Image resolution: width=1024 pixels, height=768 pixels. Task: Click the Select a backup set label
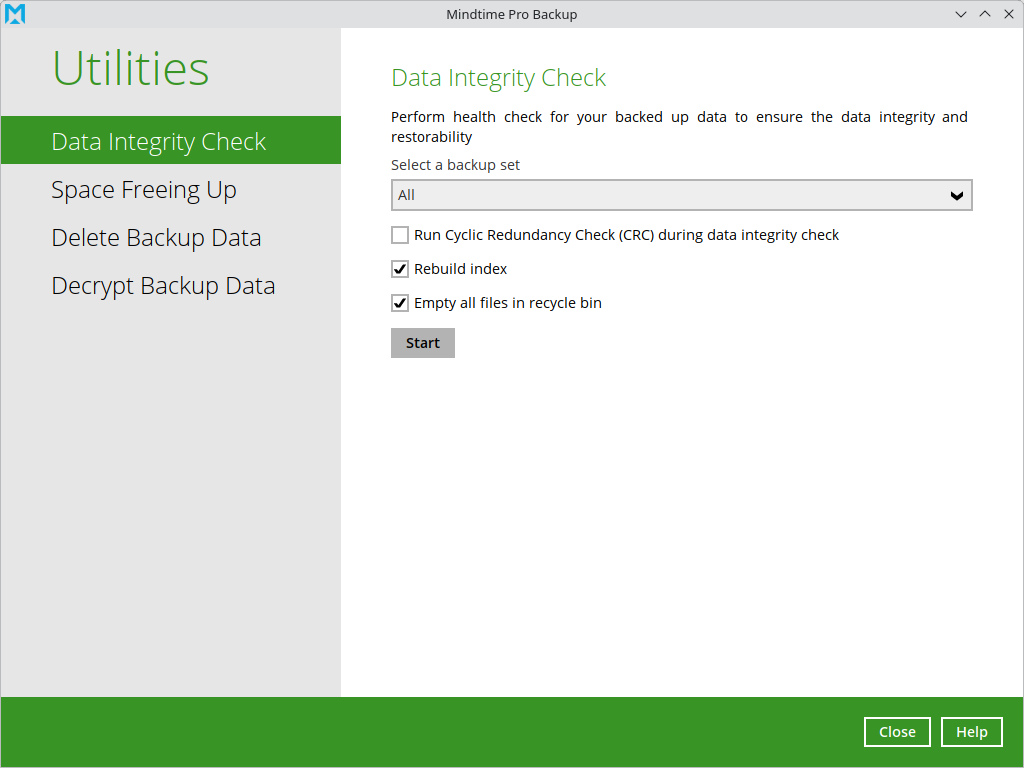coord(455,165)
